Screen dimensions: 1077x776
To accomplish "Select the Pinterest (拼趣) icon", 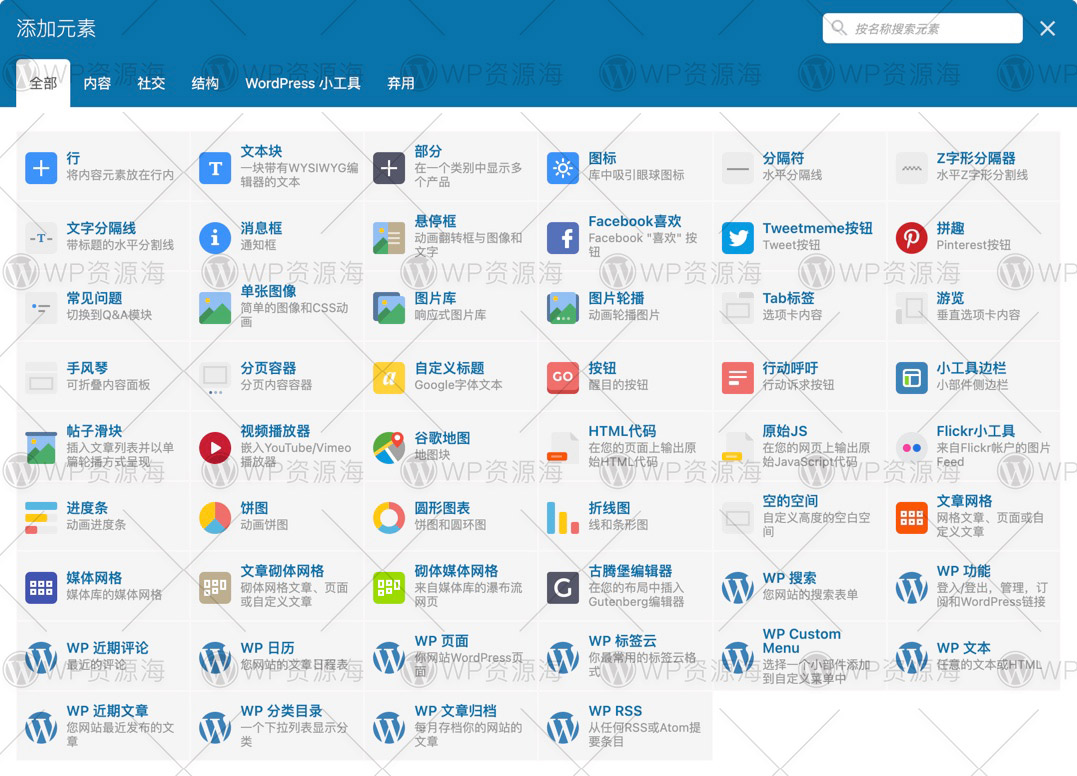I will [911, 238].
